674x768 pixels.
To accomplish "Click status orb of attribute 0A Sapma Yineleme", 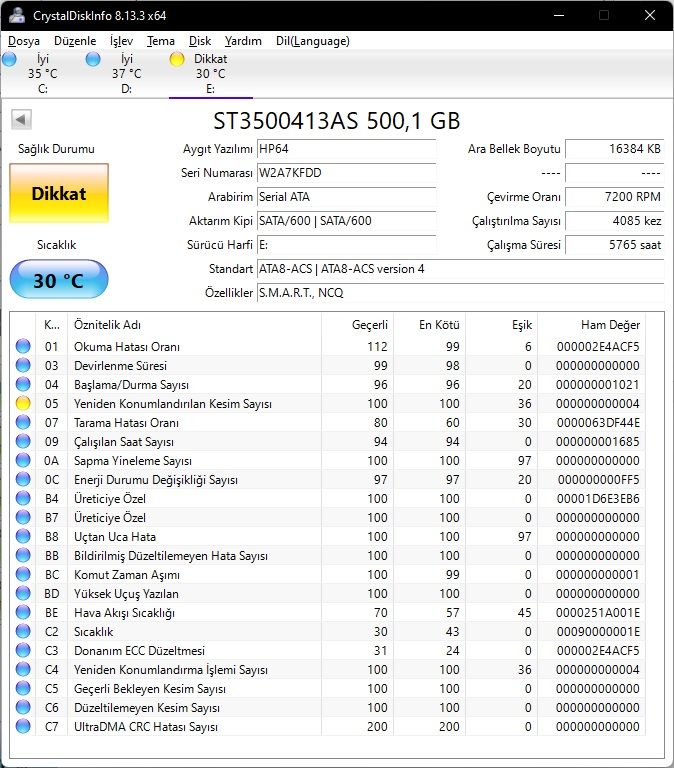I will [23, 460].
